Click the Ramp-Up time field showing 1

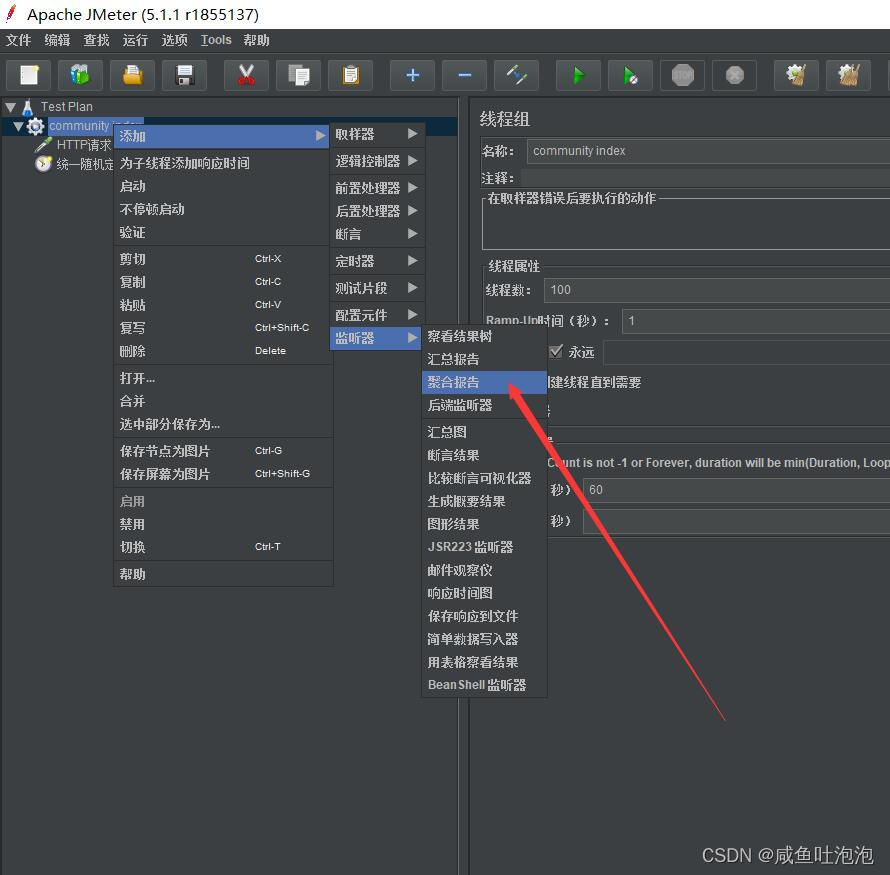(x=755, y=321)
